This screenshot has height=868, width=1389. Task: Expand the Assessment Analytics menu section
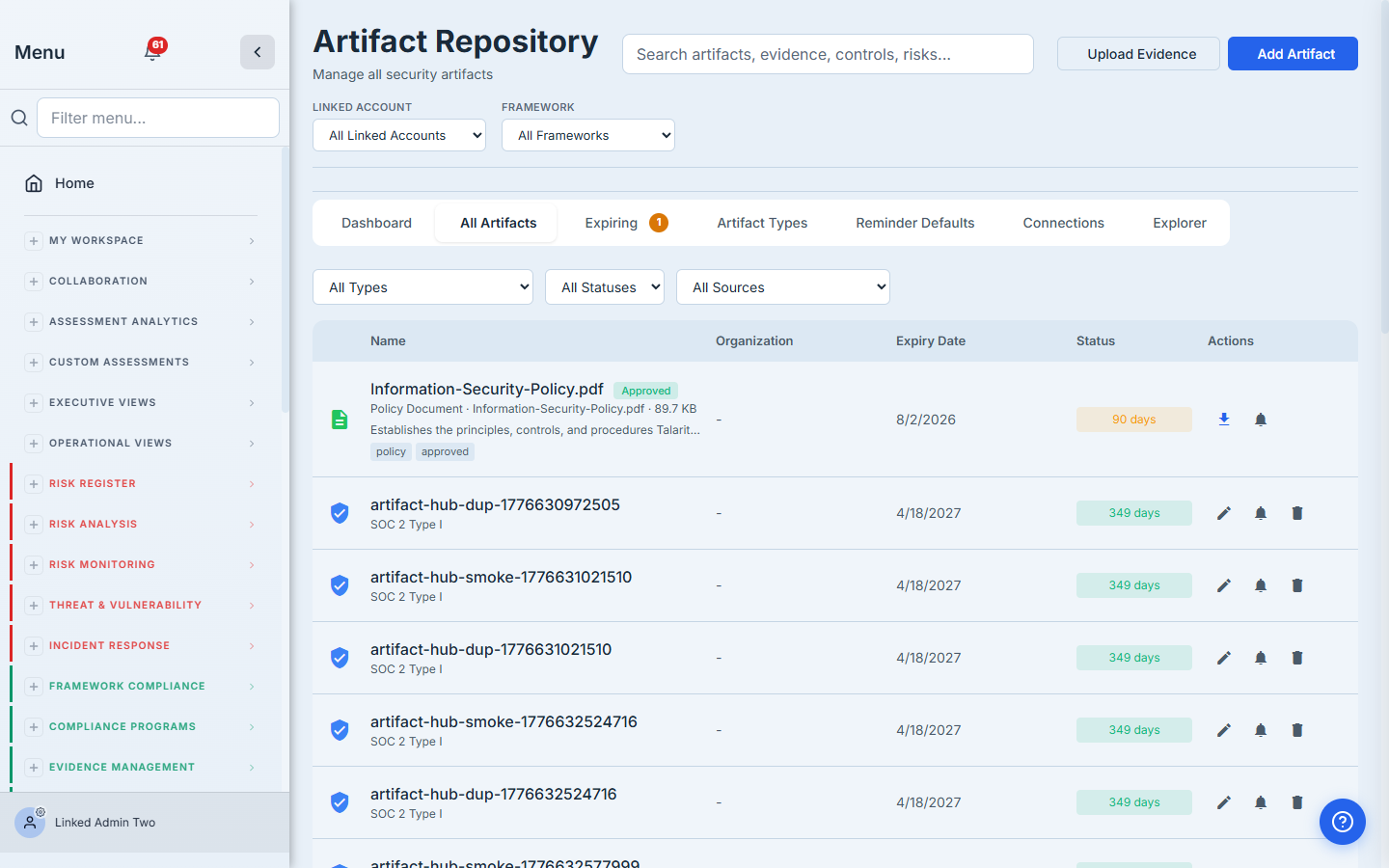coord(141,322)
